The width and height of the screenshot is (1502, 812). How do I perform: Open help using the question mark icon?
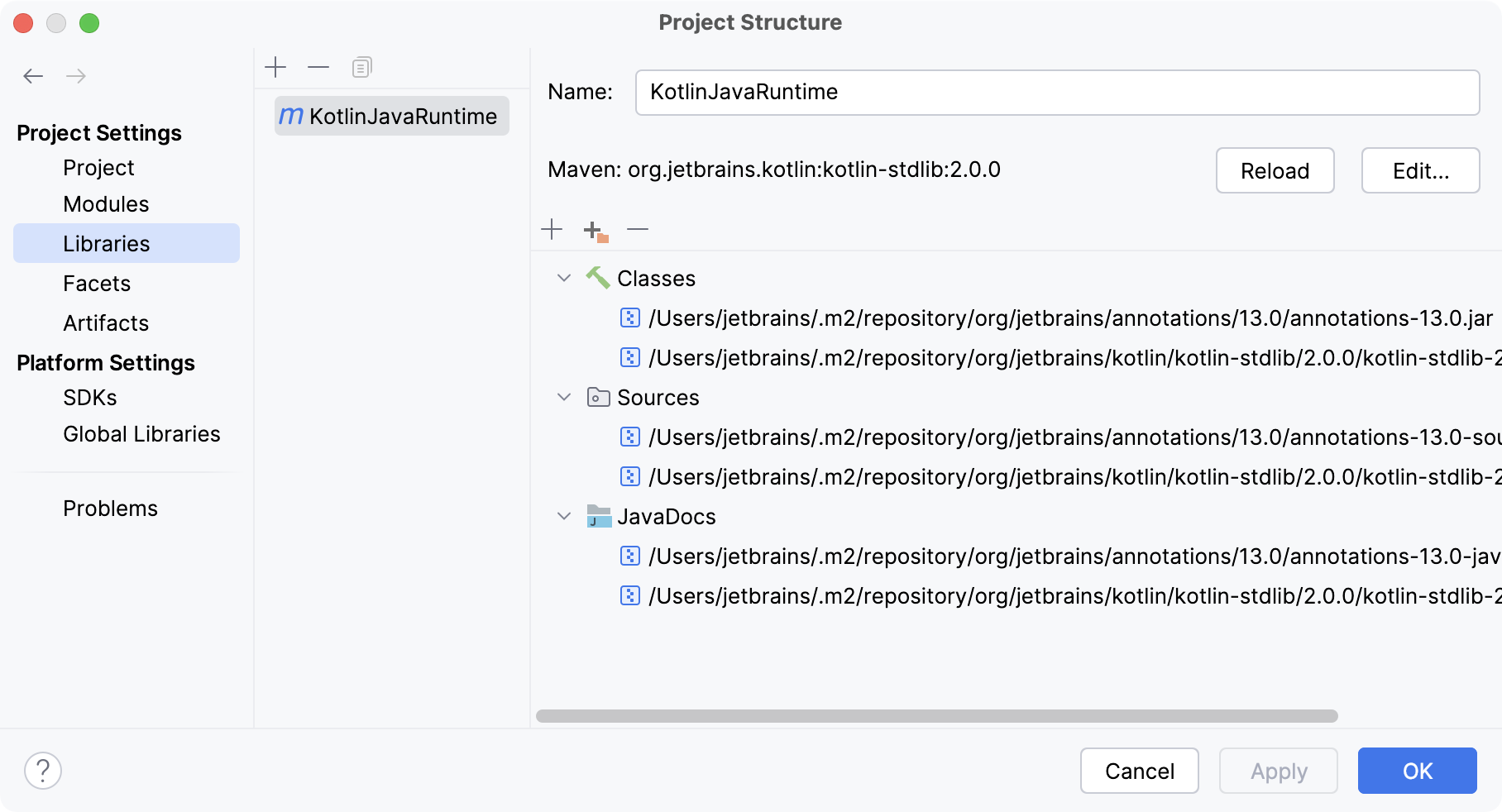coord(43,771)
